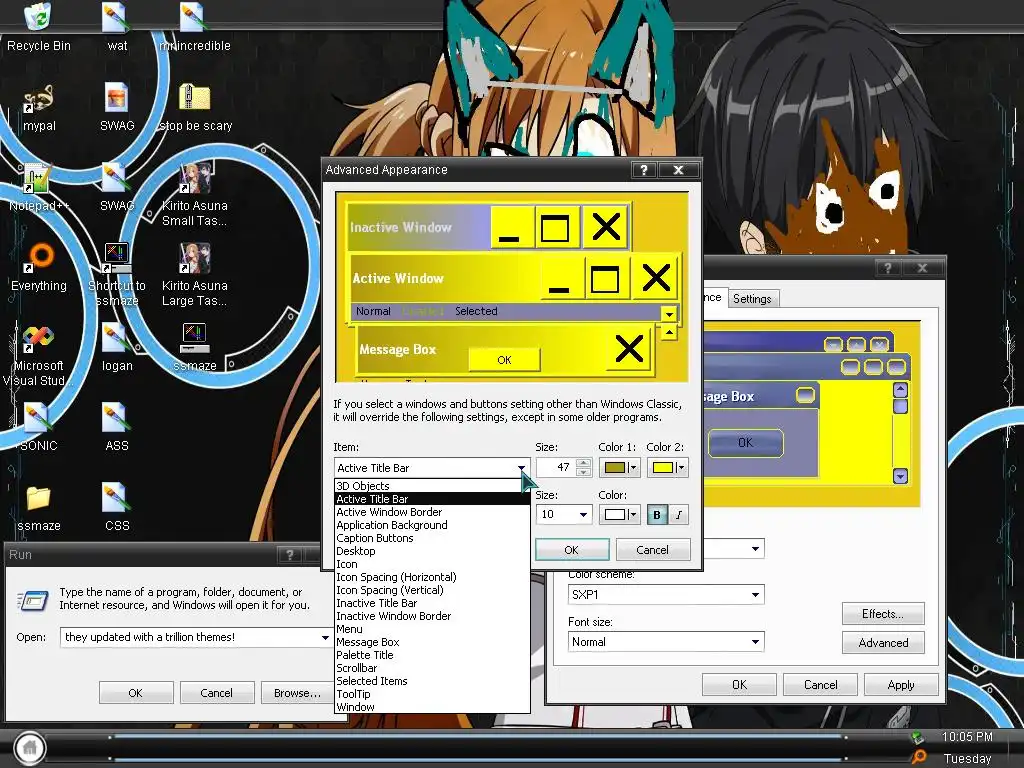
Task: Click OK in the Run dialog
Action: click(x=136, y=693)
